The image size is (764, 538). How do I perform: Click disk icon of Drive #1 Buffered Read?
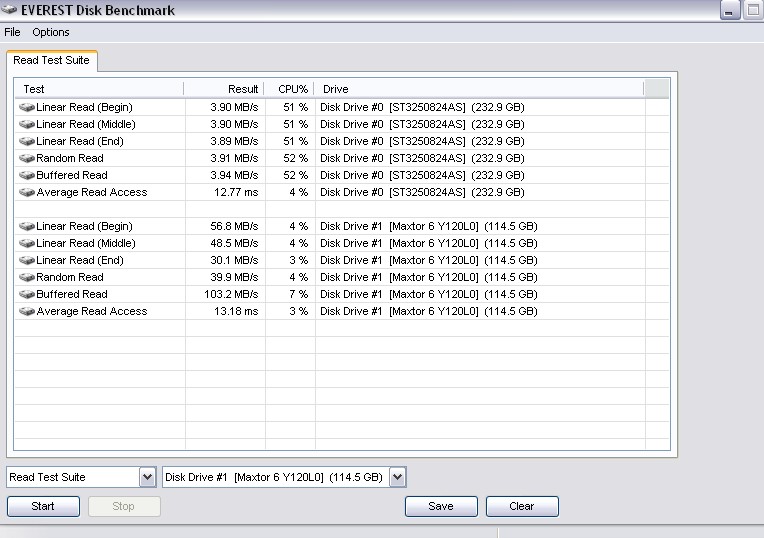(27, 295)
